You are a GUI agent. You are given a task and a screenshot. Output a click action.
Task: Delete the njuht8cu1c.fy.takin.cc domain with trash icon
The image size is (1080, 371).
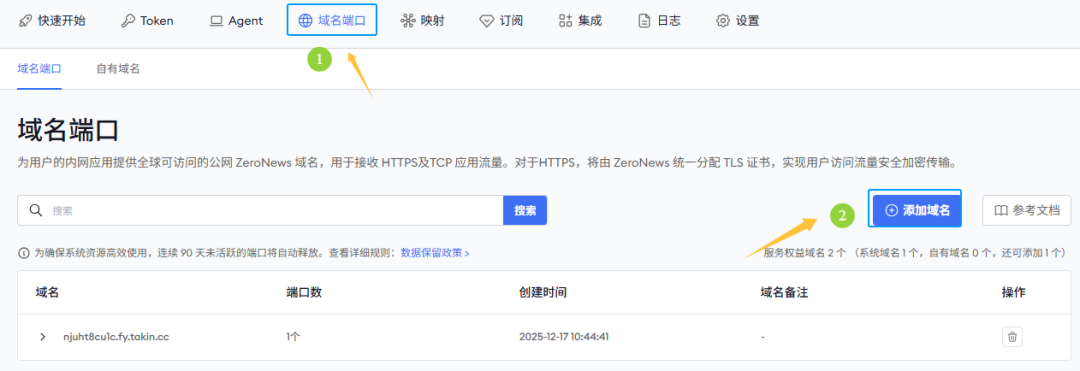click(1012, 337)
